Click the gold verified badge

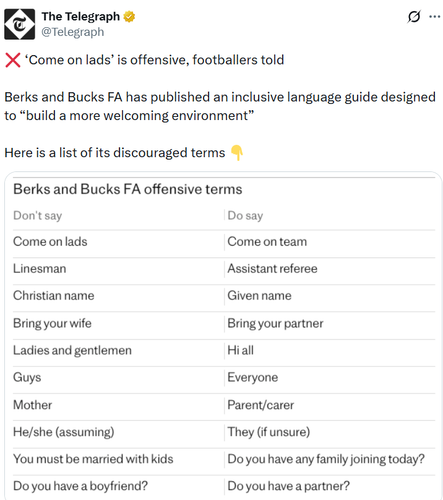[129, 16]
